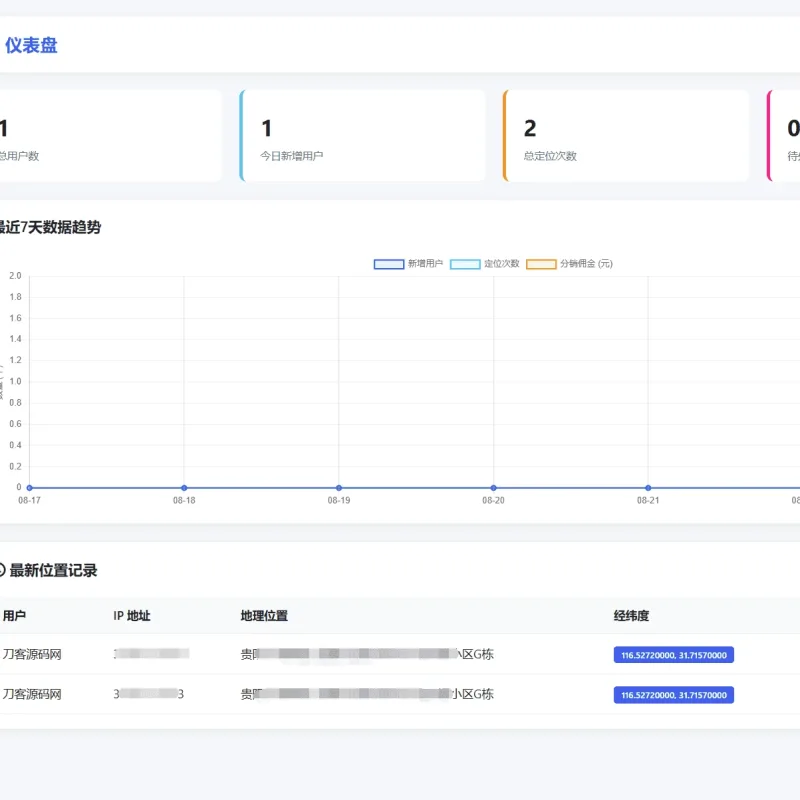Screen dimensions: 800x800
Task: Click the second row location ending 小区G栋
Action: click(x=367, y=694)
